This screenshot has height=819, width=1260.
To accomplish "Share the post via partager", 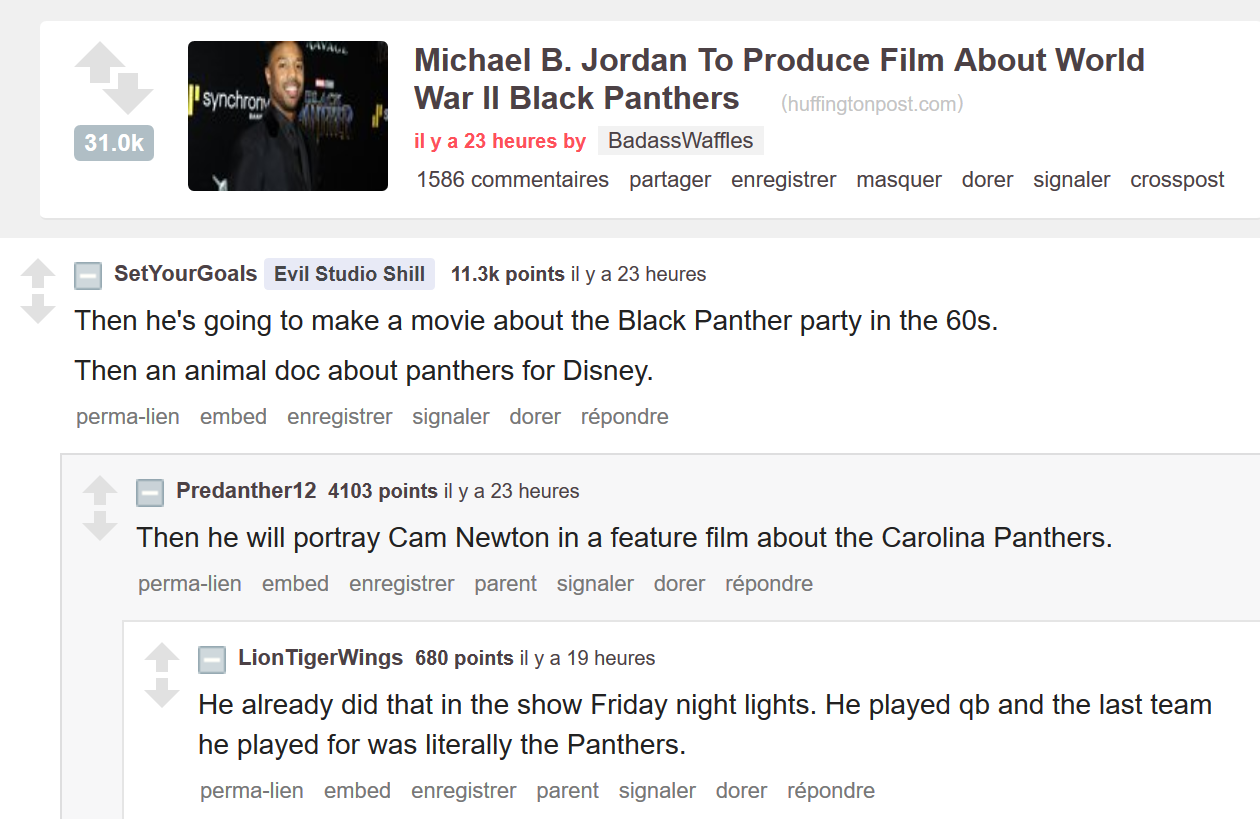I will click(x=669, y=179).
